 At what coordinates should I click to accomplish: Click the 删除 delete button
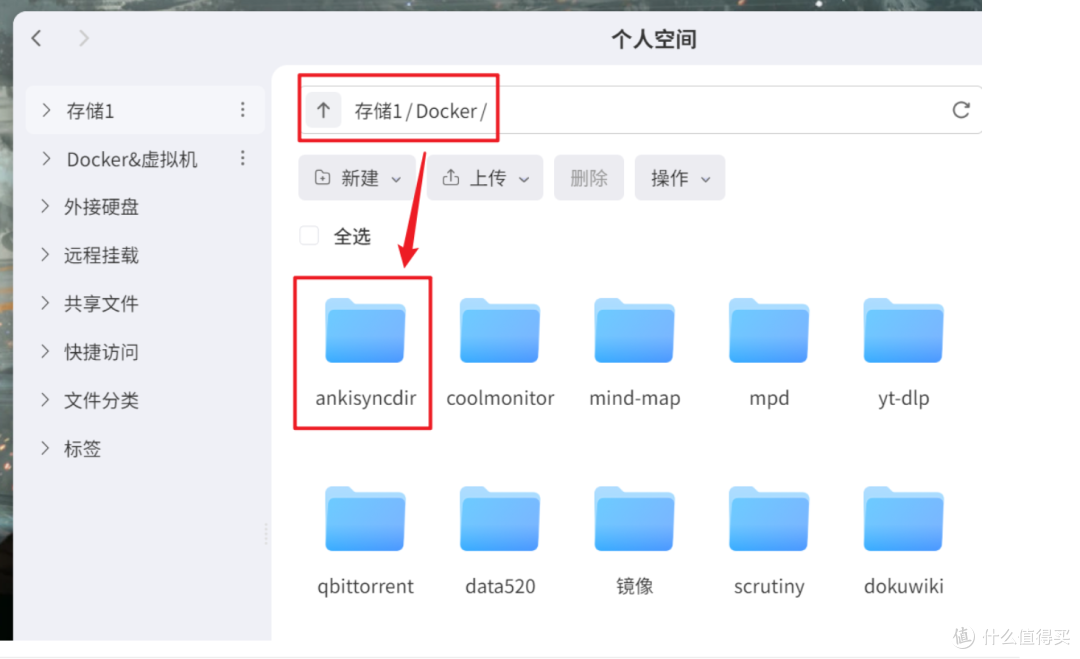(589, 177)
